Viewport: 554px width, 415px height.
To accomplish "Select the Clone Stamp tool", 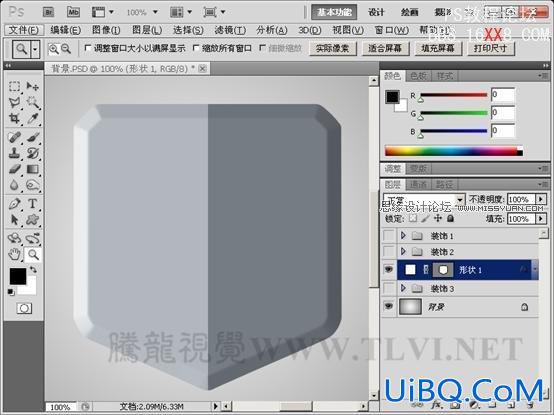I will point(14,153).
